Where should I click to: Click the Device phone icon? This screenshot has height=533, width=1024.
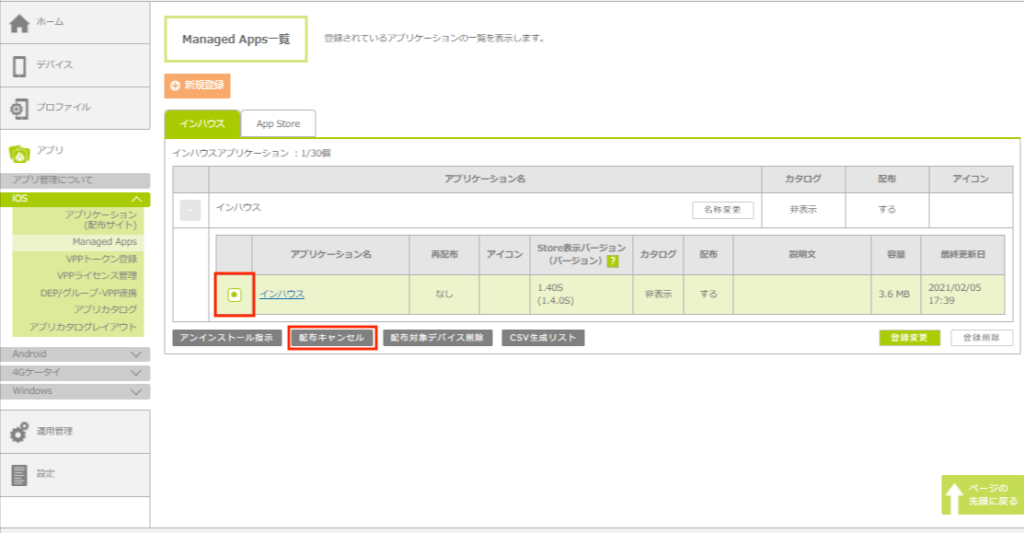19,66
